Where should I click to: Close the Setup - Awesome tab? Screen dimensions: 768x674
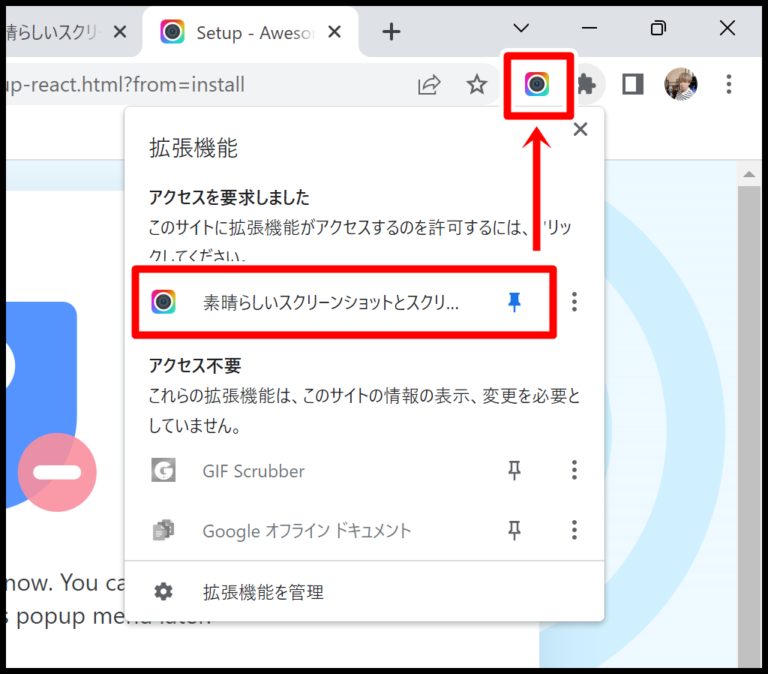335,32
